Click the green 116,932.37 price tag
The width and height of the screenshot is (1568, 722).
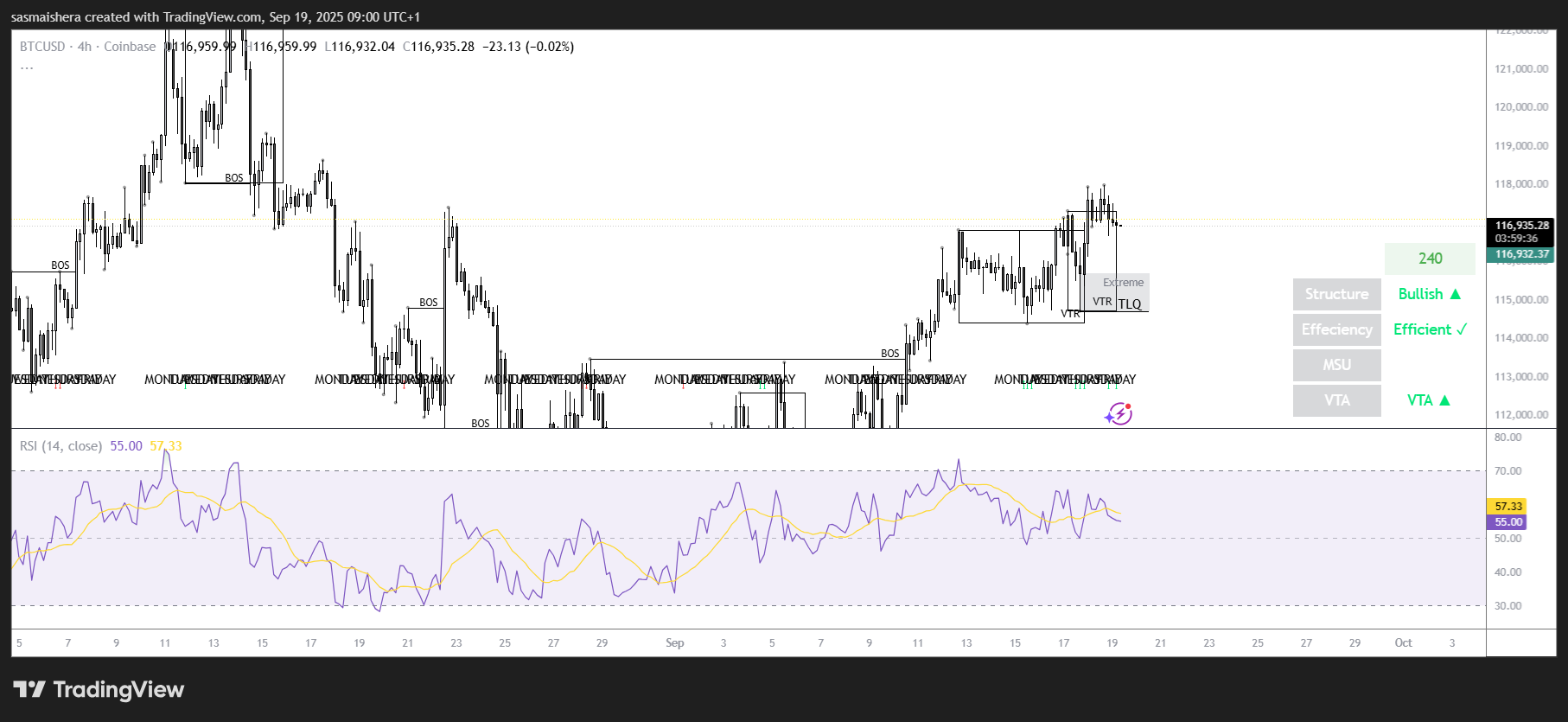pos(1520,254)
